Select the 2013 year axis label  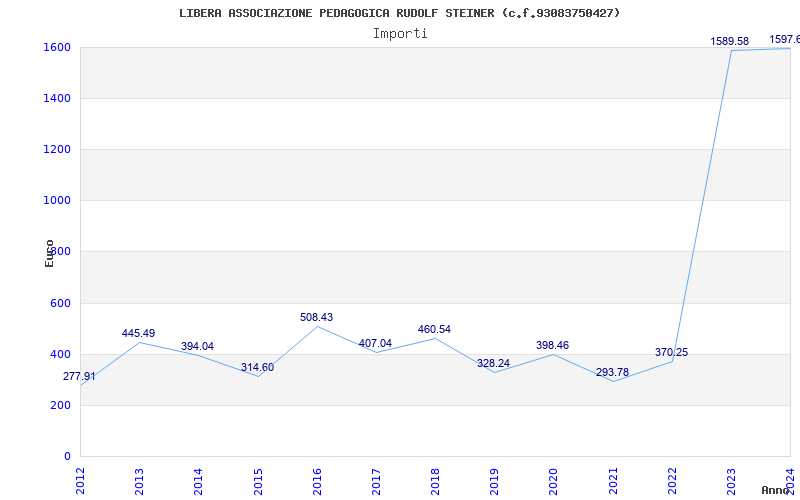[x=139, y=480]
